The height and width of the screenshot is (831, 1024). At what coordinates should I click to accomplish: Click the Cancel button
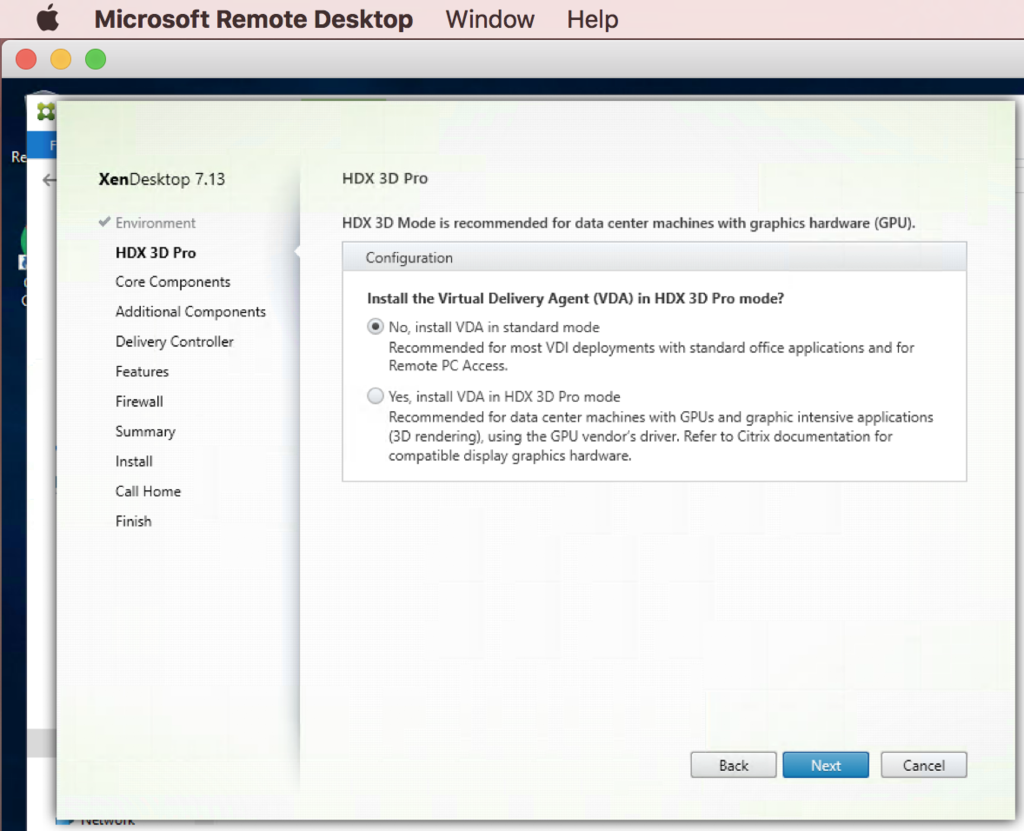pyautogui.click(x=923, y=765)
